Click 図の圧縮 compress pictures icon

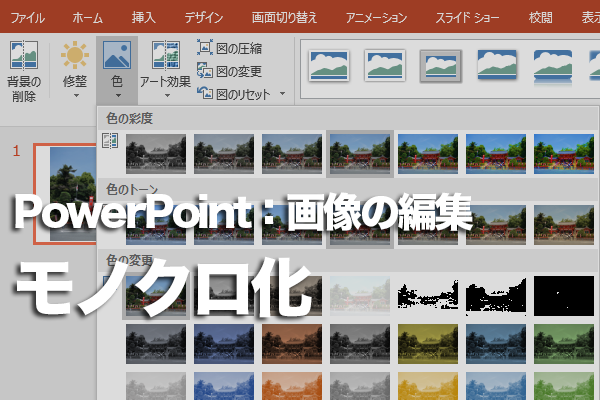coord(205,47)
